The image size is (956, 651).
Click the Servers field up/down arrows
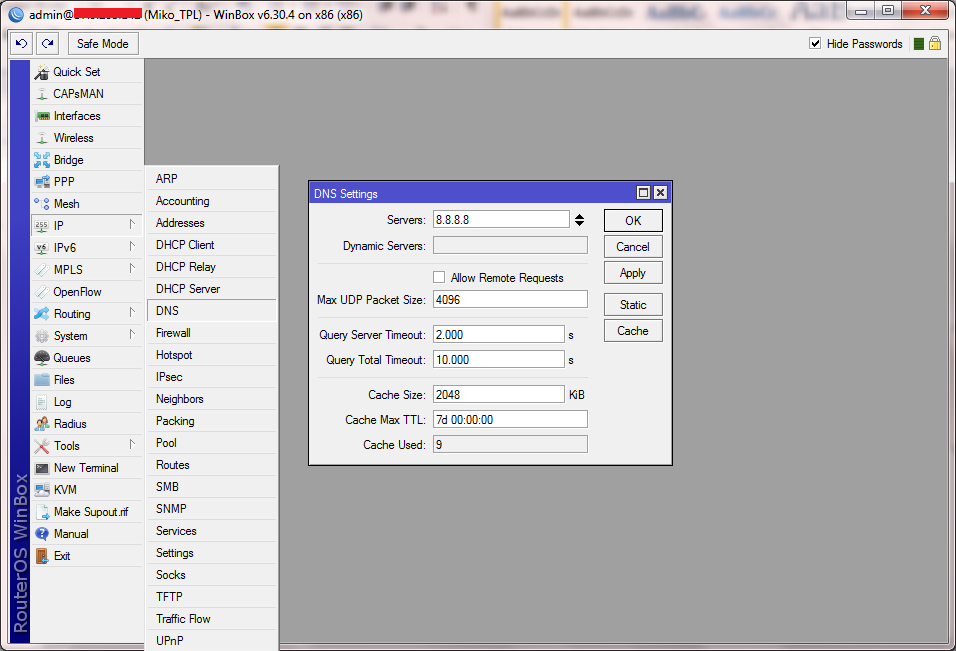point(579,220)
